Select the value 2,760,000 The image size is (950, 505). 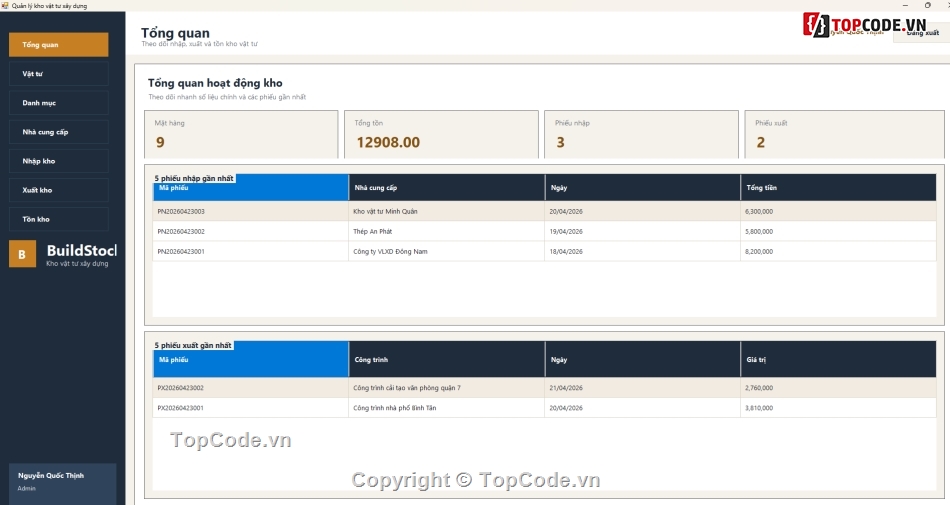coord(838,388)
